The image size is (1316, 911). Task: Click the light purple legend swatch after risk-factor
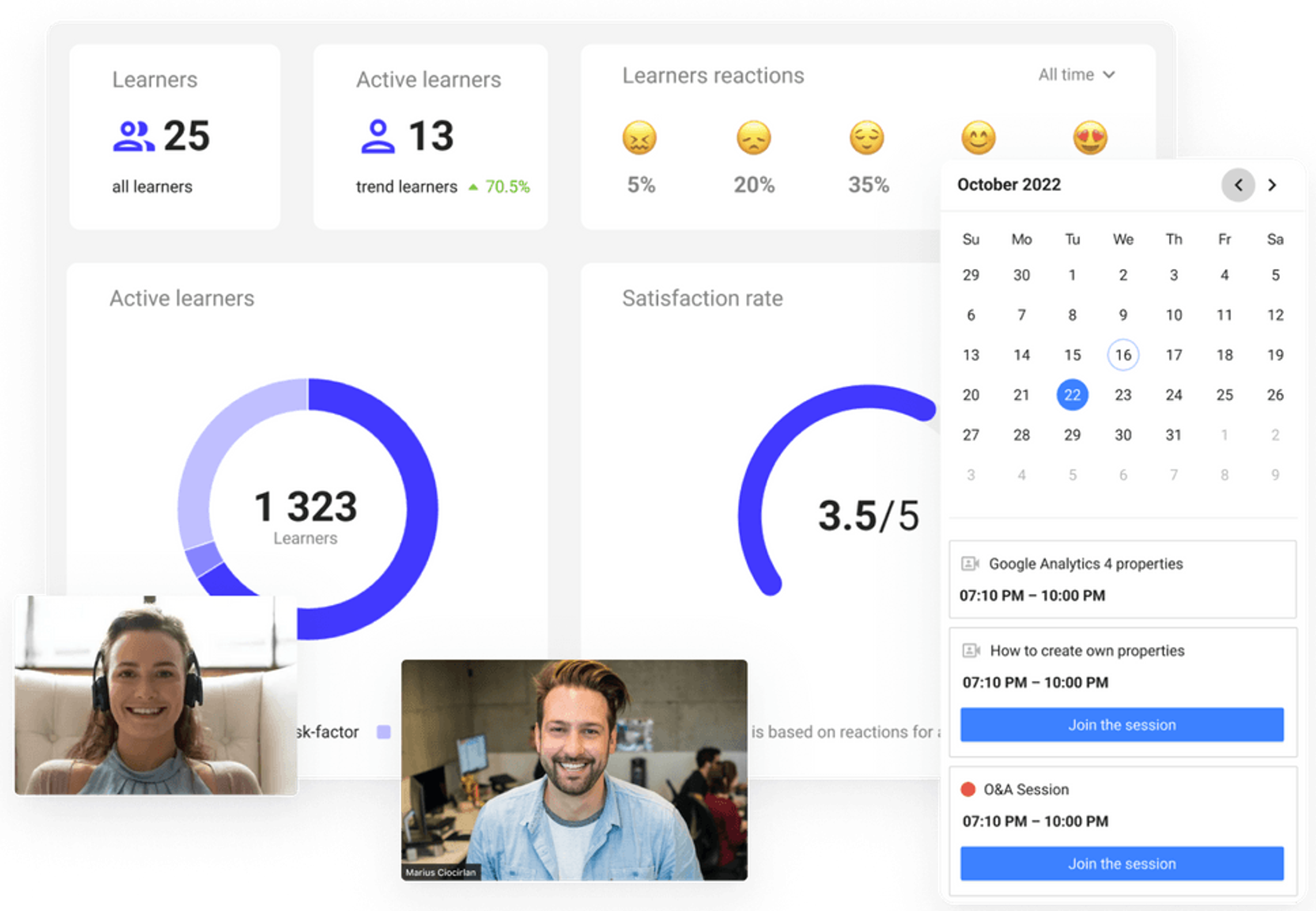[383, 732]
